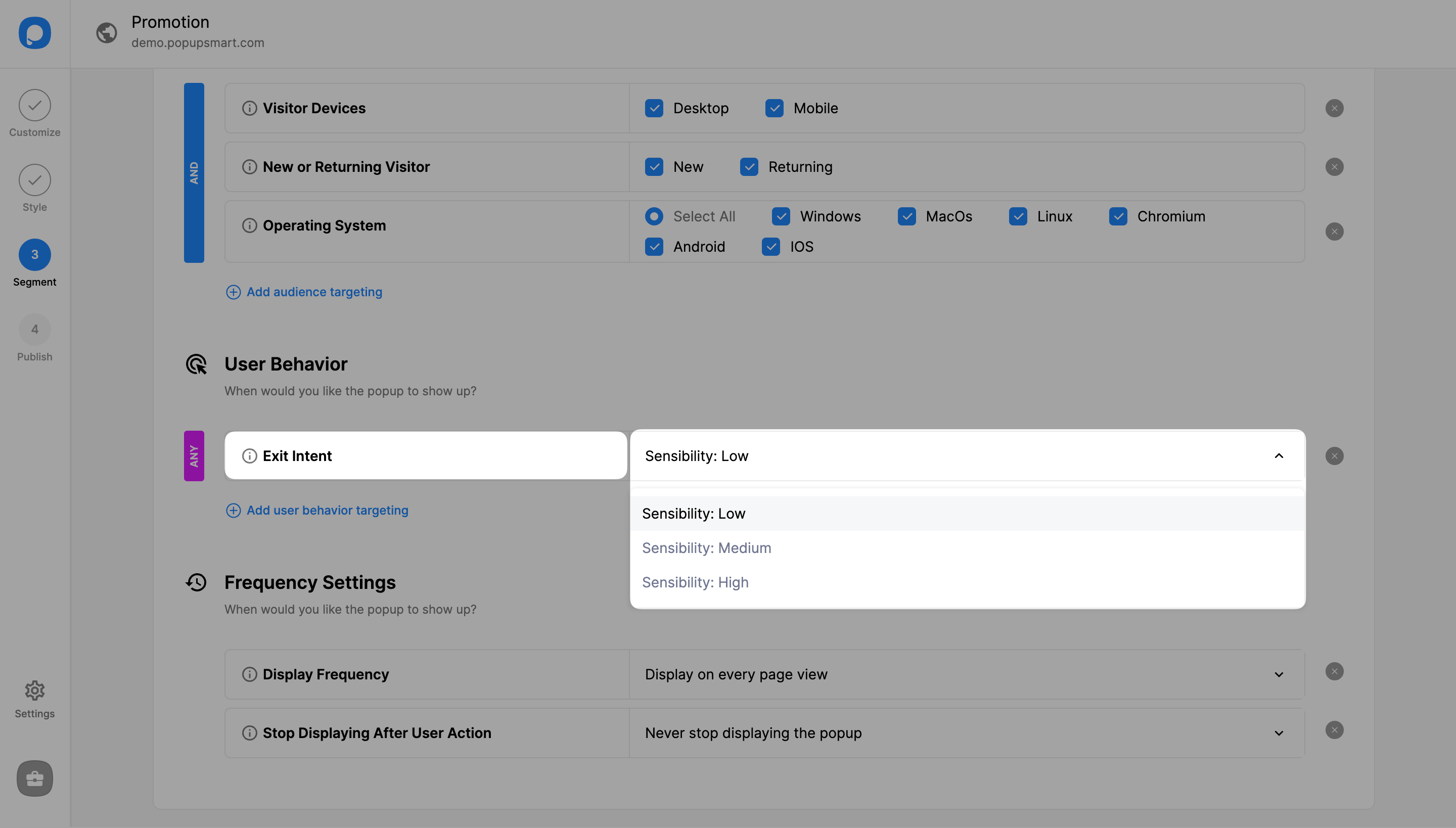Select Sensibility: Medium from dropdown
This screenshot has width=1456, height=828.
click(707, 547)
